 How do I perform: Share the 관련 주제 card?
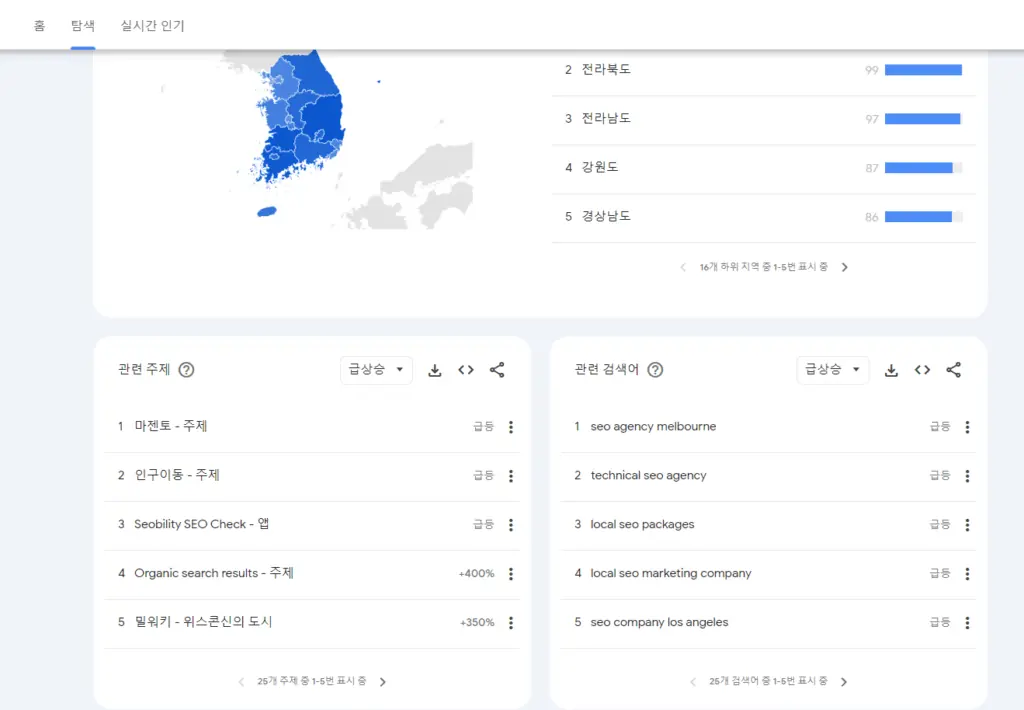point(497,370)
